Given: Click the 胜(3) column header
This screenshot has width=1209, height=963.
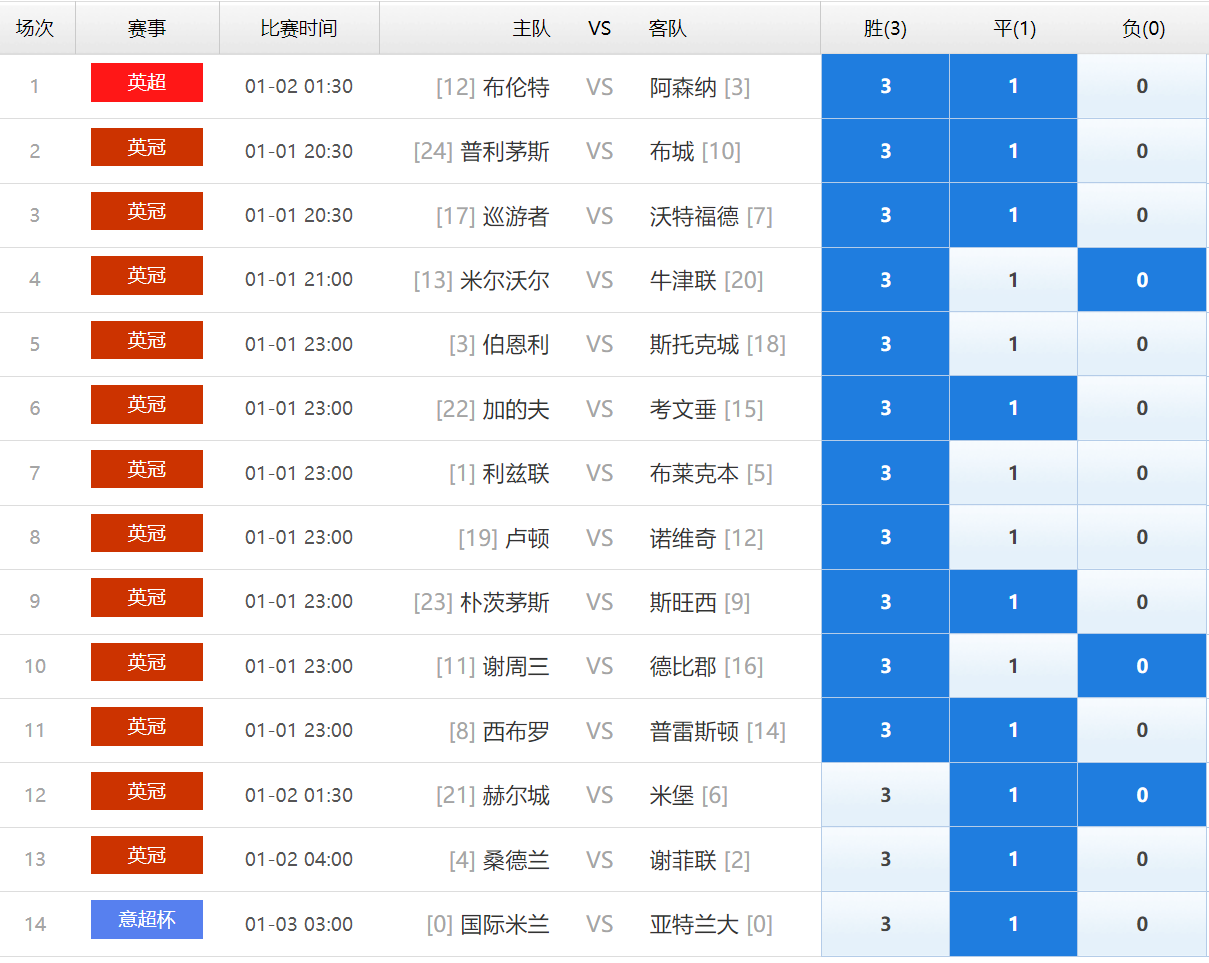Looking at the screenshot, I should tap(885, 28).
